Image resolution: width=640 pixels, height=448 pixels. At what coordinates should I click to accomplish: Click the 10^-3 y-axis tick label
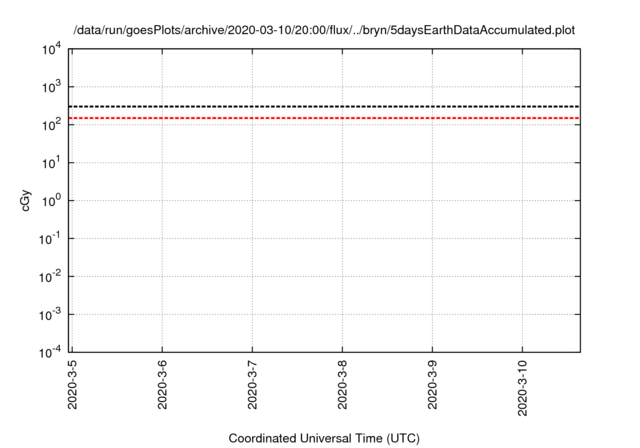pyautogui.click(x=50, y=315)
